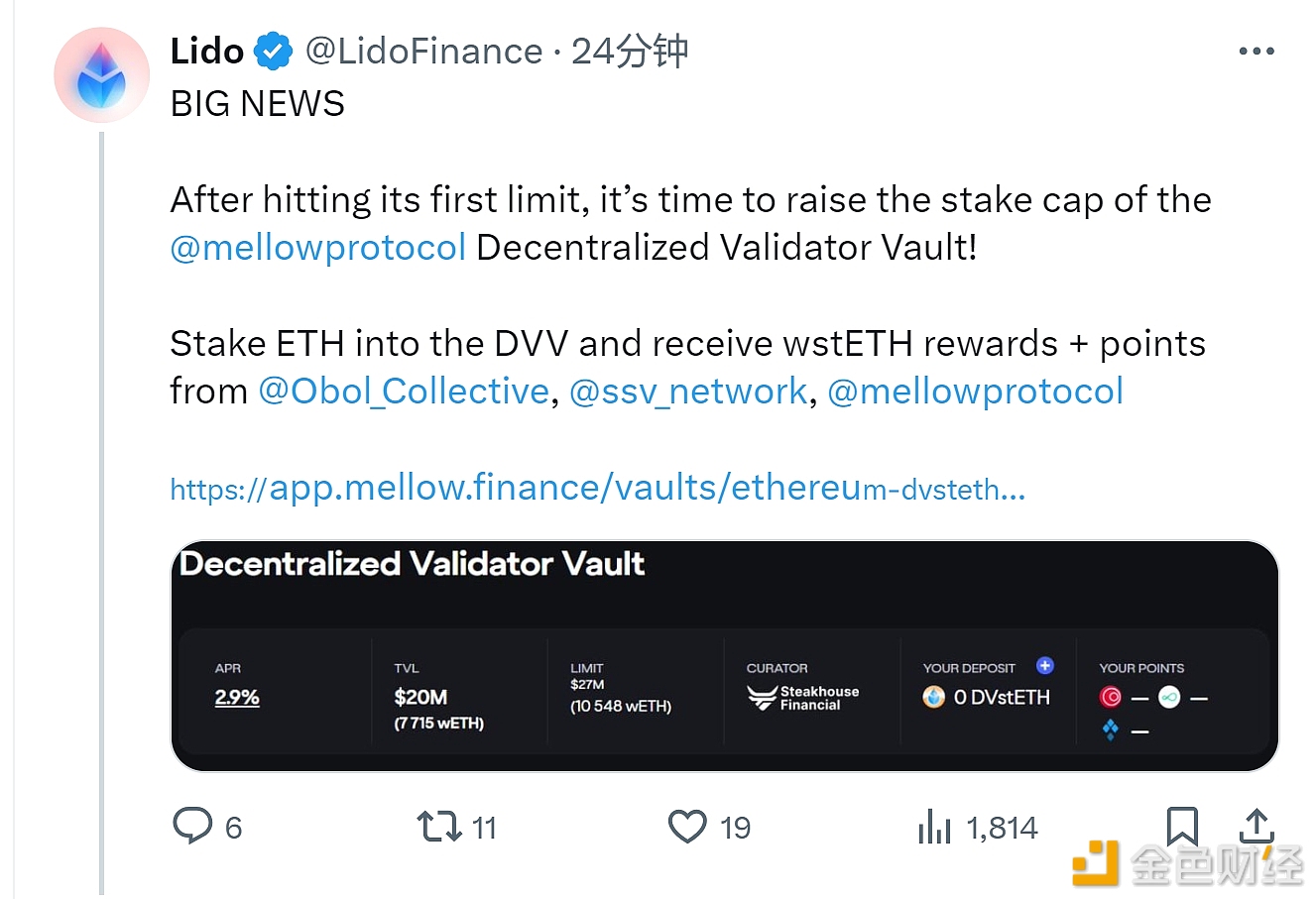Bookmark this tweet

1182,826
